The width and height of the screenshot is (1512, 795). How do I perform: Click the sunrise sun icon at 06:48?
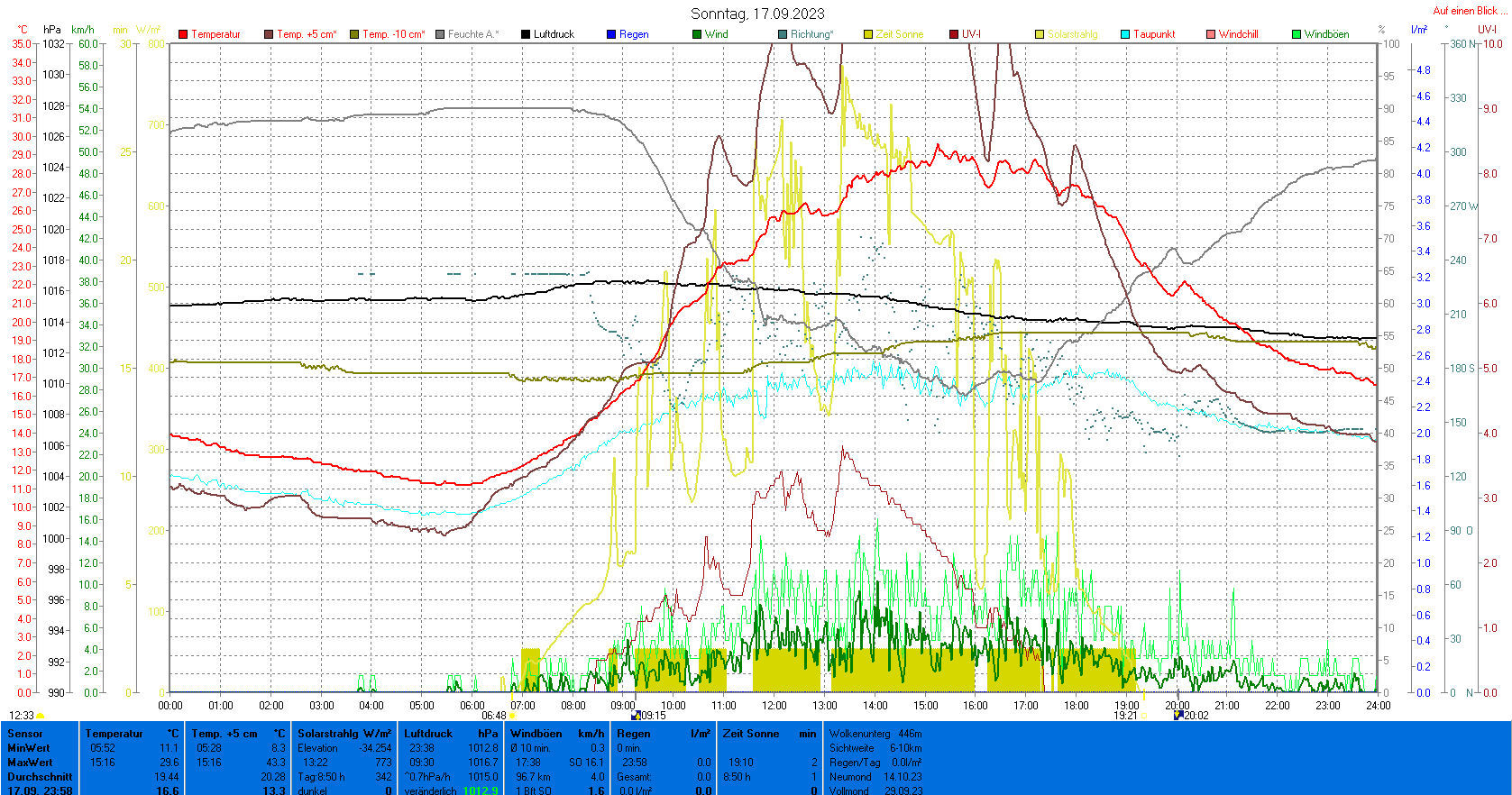(512, 716)
